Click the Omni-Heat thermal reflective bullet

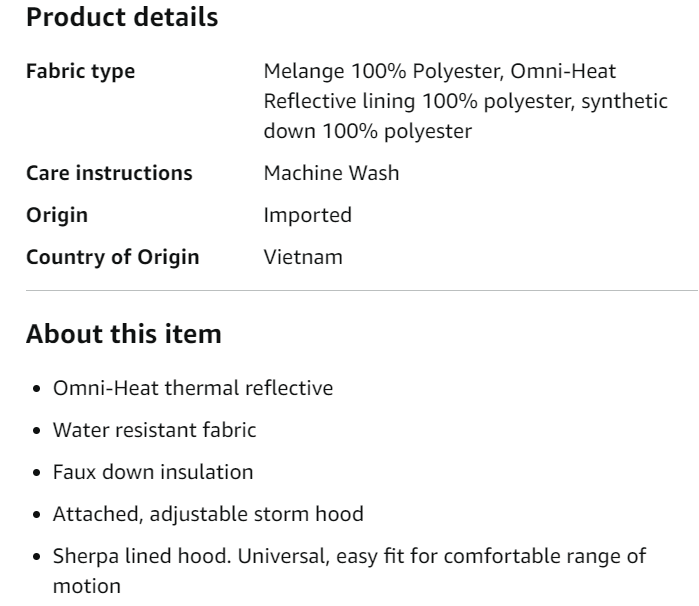[x=193, y=388]
